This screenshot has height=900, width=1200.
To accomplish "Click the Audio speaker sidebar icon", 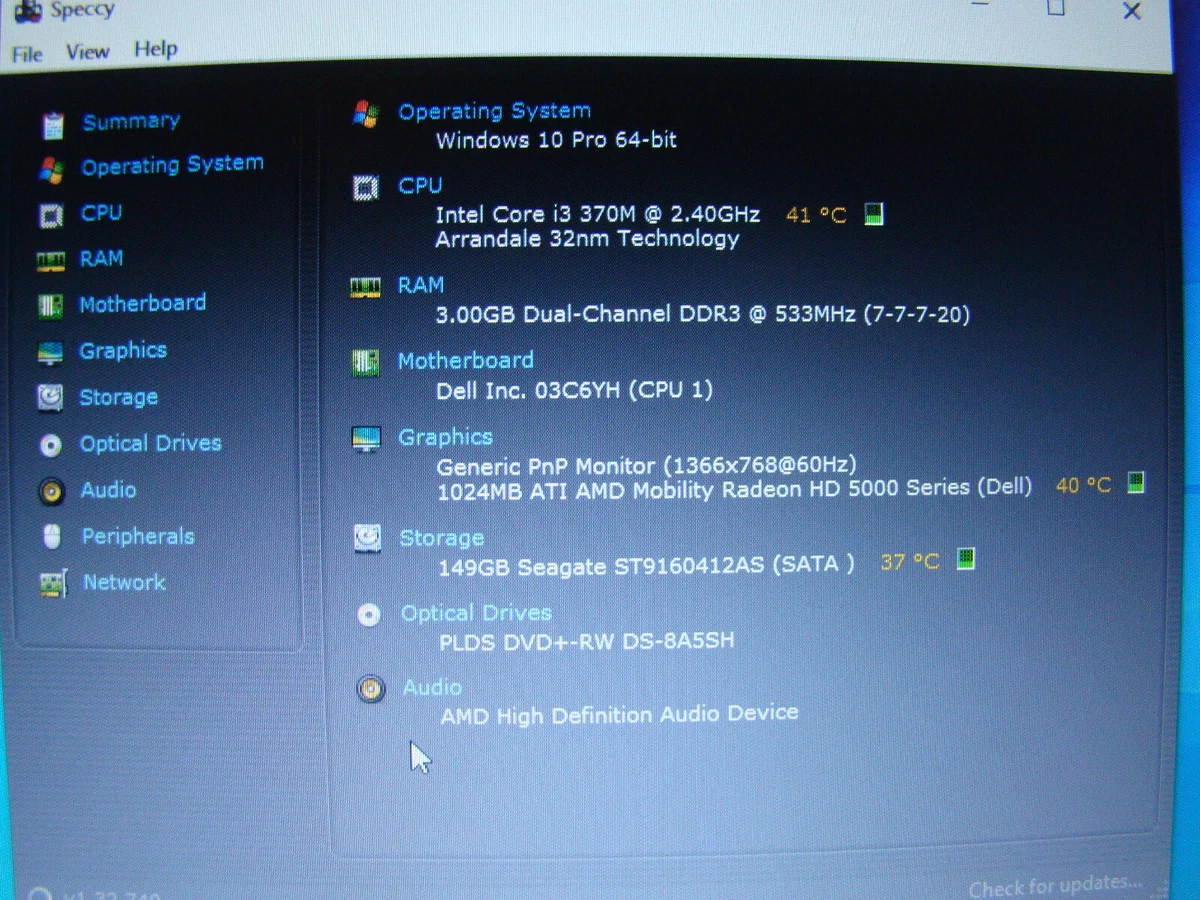I will (x=51, y=491).
